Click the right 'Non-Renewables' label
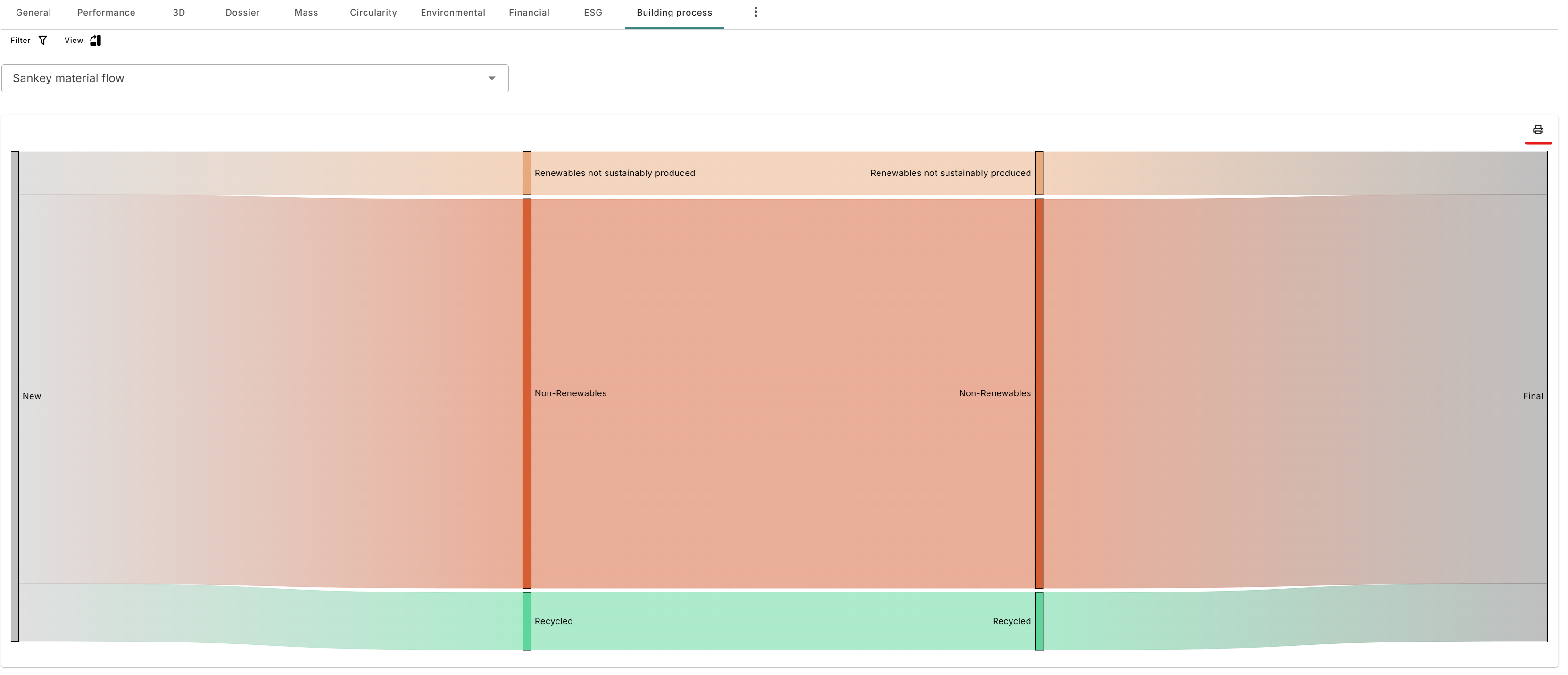 [995, 394]
